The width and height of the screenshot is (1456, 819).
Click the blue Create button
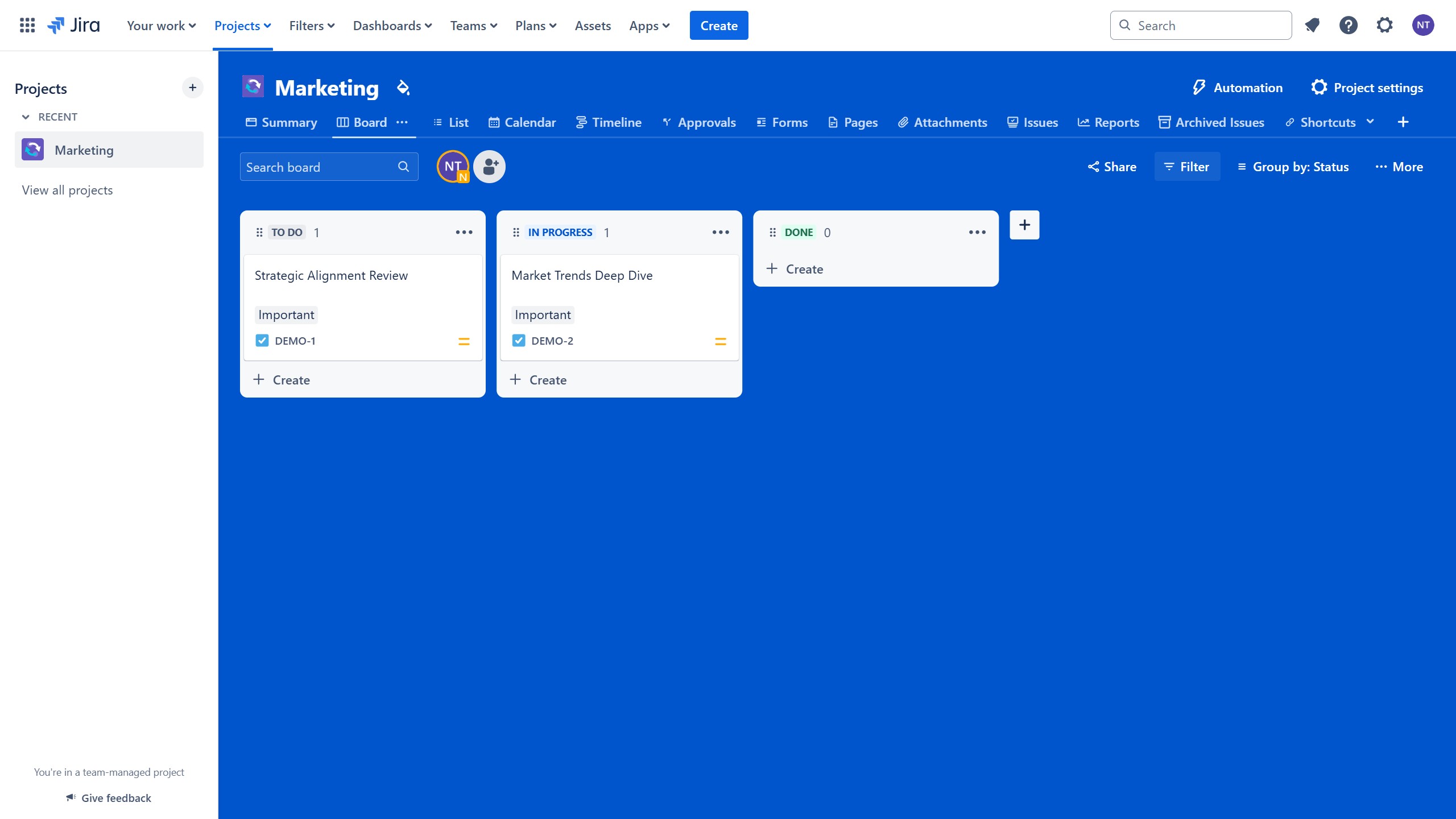[718, 25]
